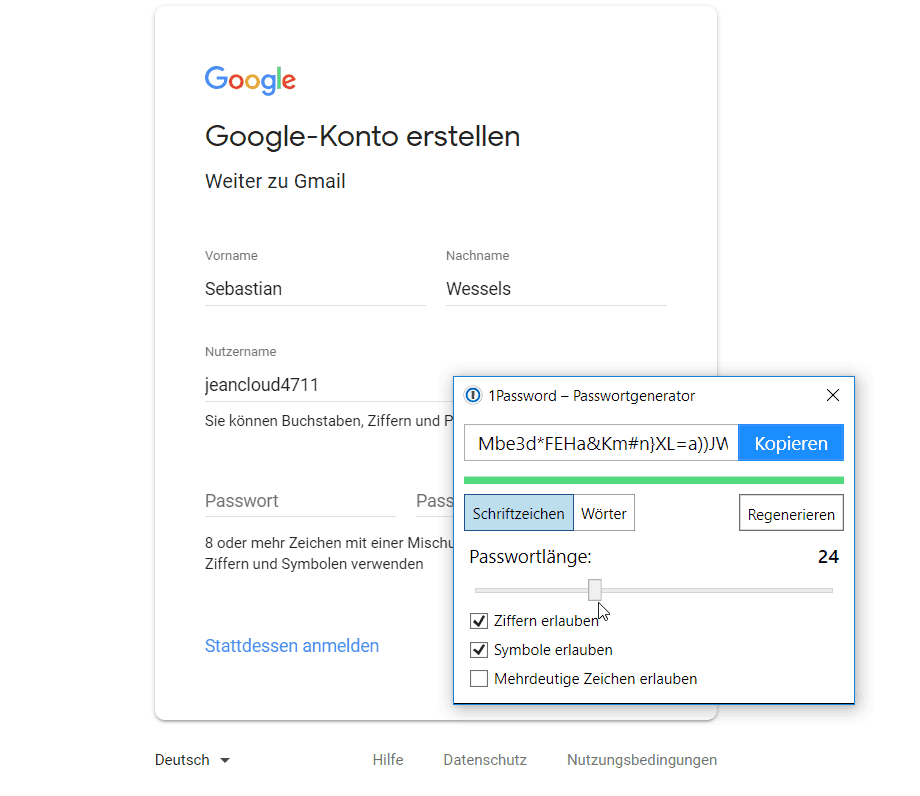Select the Schriftzeichen tab
Image resolution: width=920 pixels, height=796 pixels.
click(x=519, y=513)
